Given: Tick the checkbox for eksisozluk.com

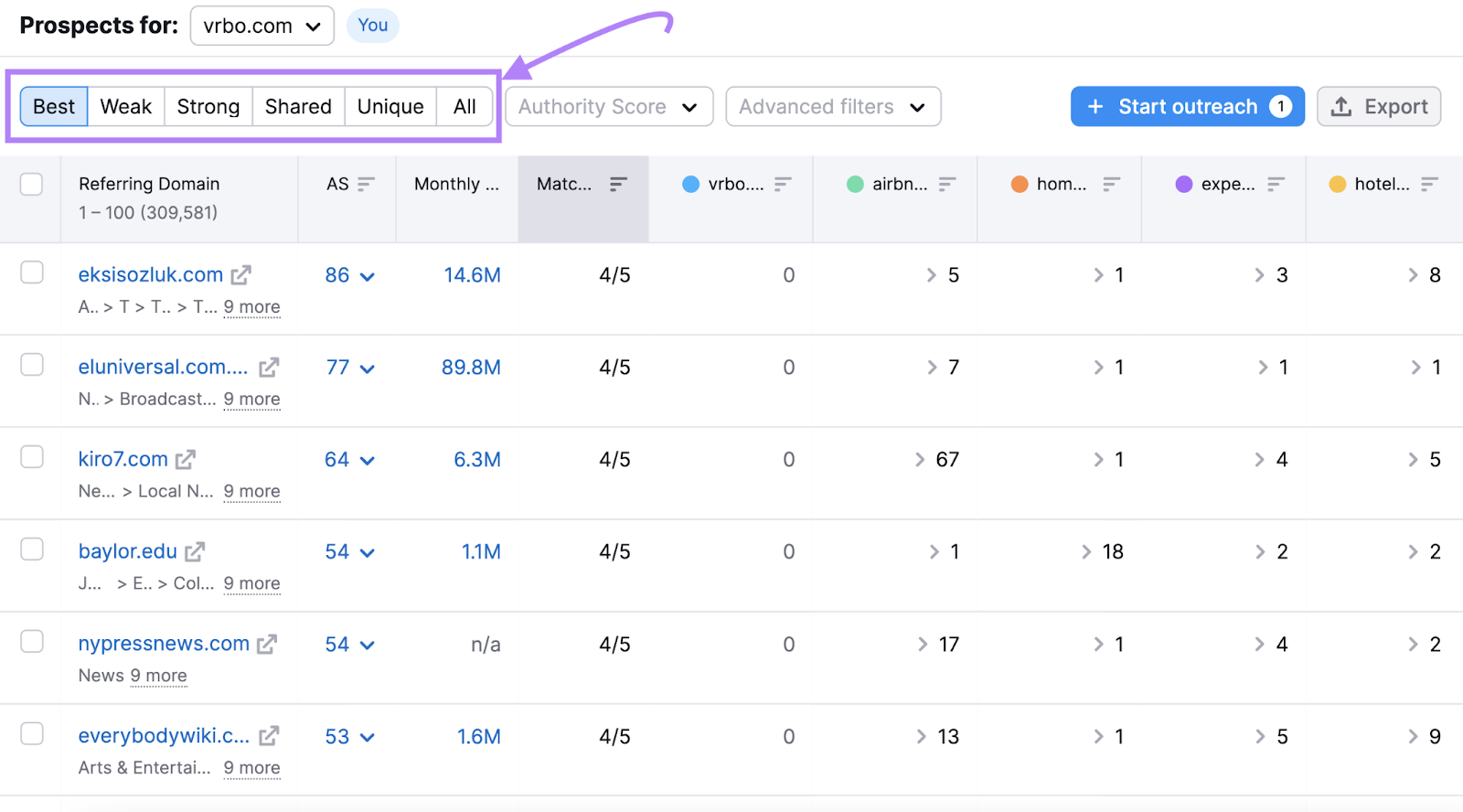Looking at the screenshot, I should [x=32, y=272].
